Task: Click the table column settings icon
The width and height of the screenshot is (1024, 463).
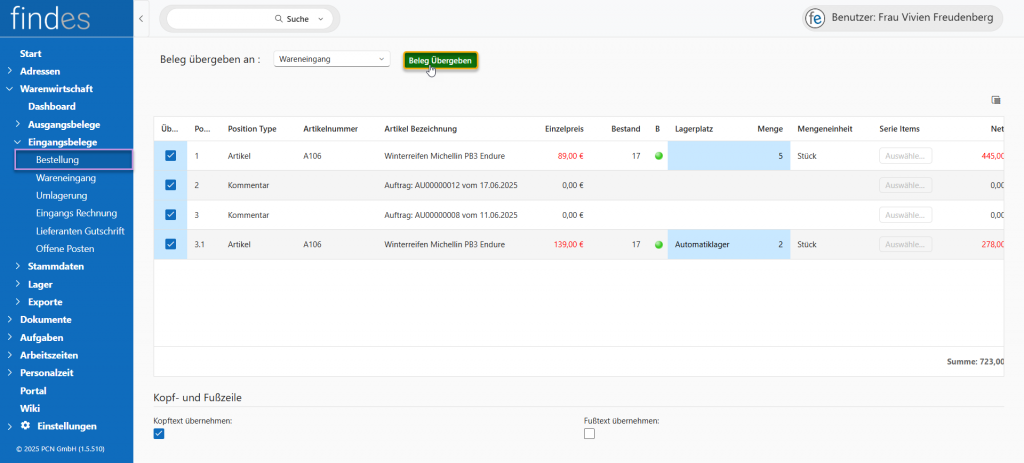Action: coord(996,100)
